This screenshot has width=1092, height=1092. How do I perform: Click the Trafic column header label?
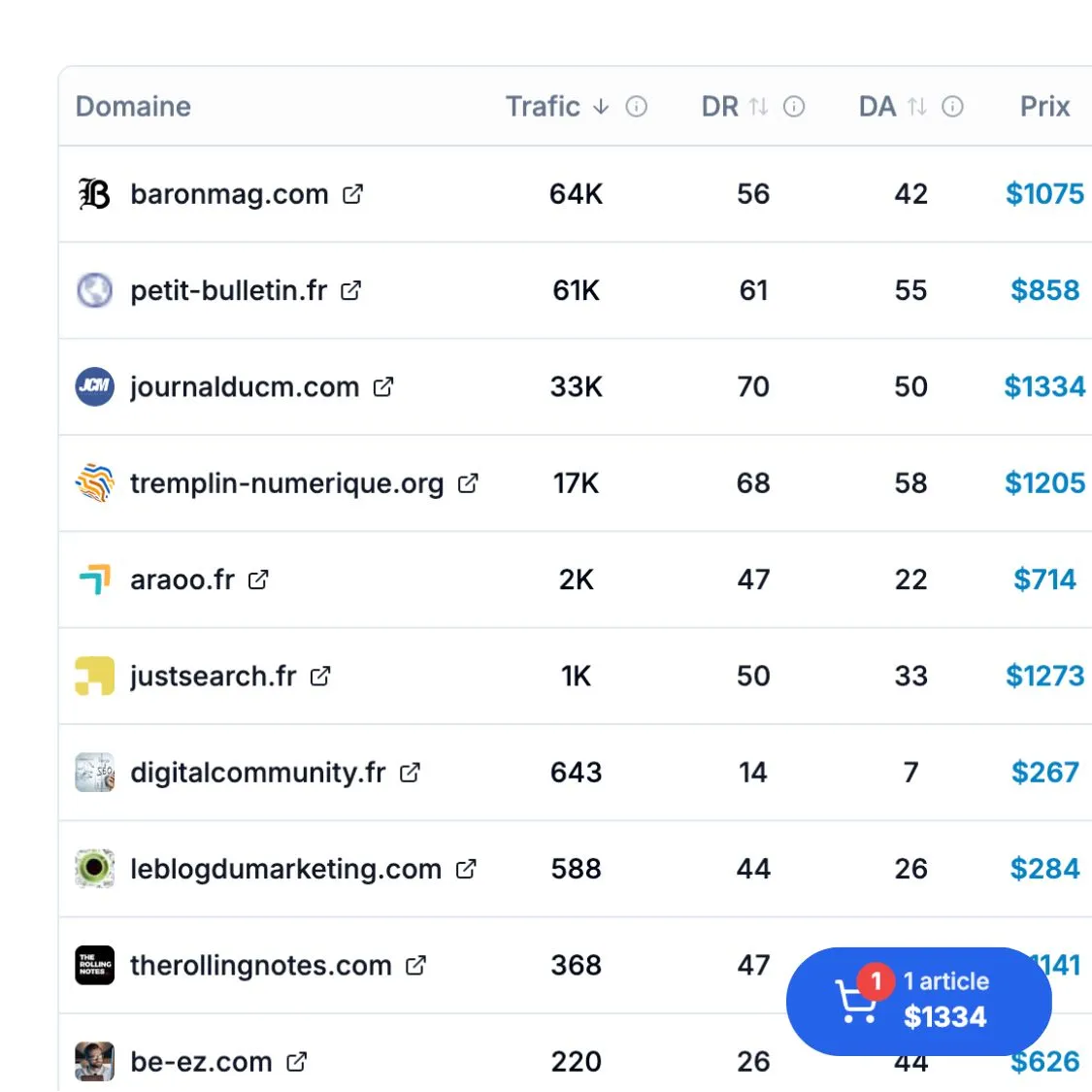(x=543, y=107)
